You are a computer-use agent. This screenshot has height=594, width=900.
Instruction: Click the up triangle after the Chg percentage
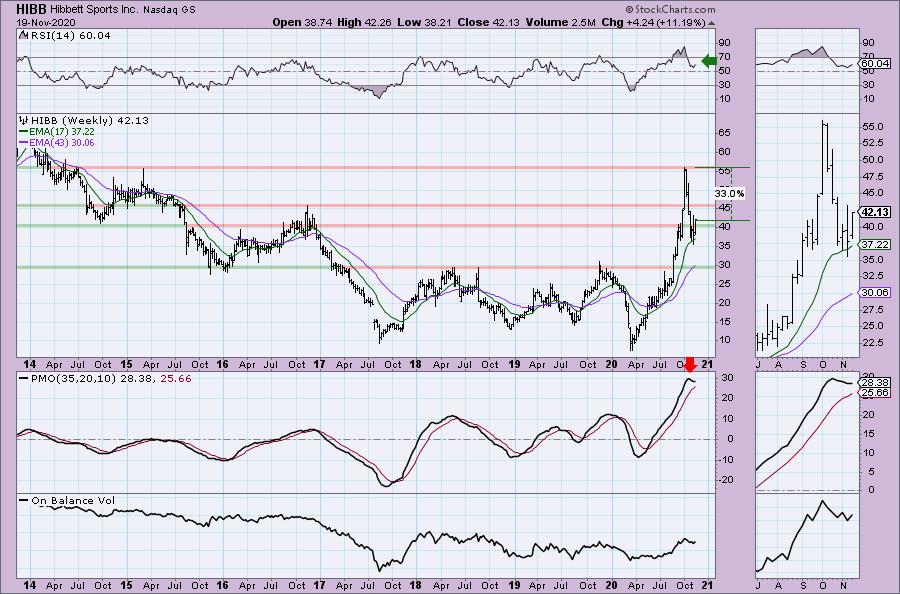(x=712, y=23)
